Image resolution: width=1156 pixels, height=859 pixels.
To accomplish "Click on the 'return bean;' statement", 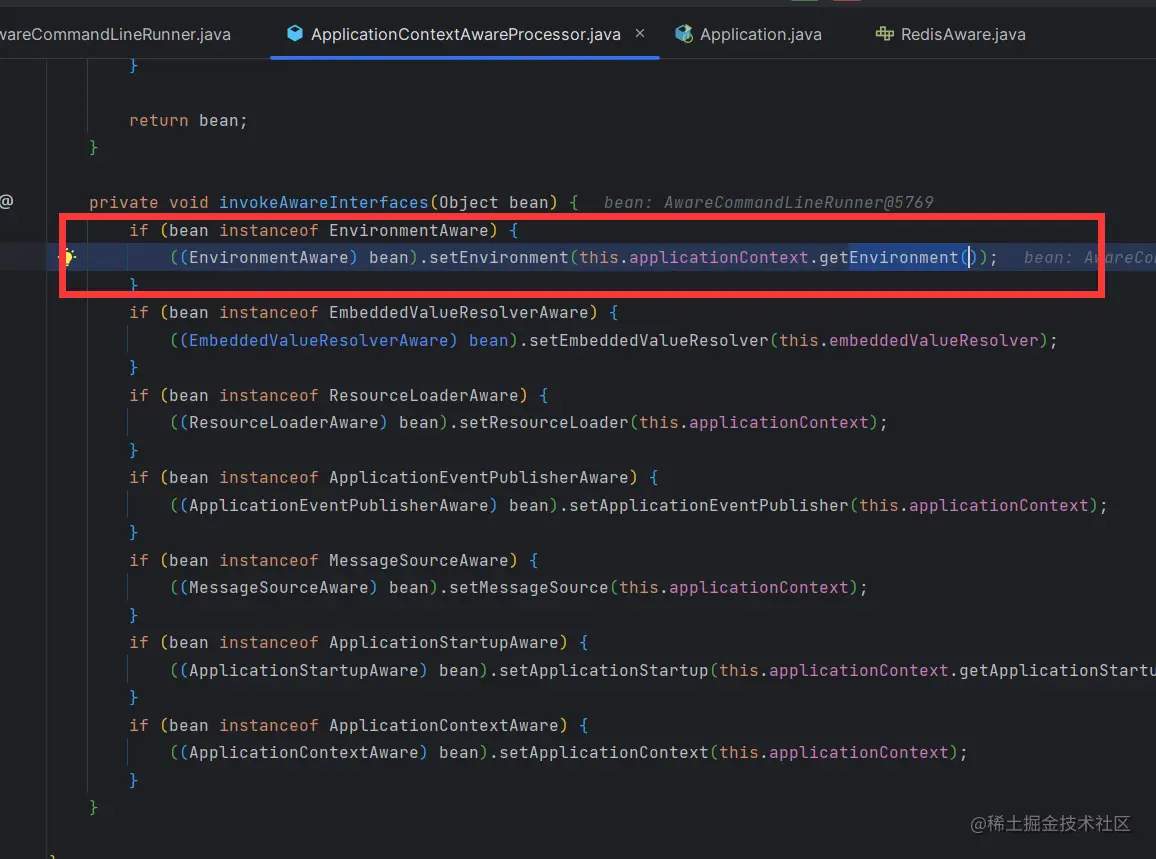I will pos(188,120).
